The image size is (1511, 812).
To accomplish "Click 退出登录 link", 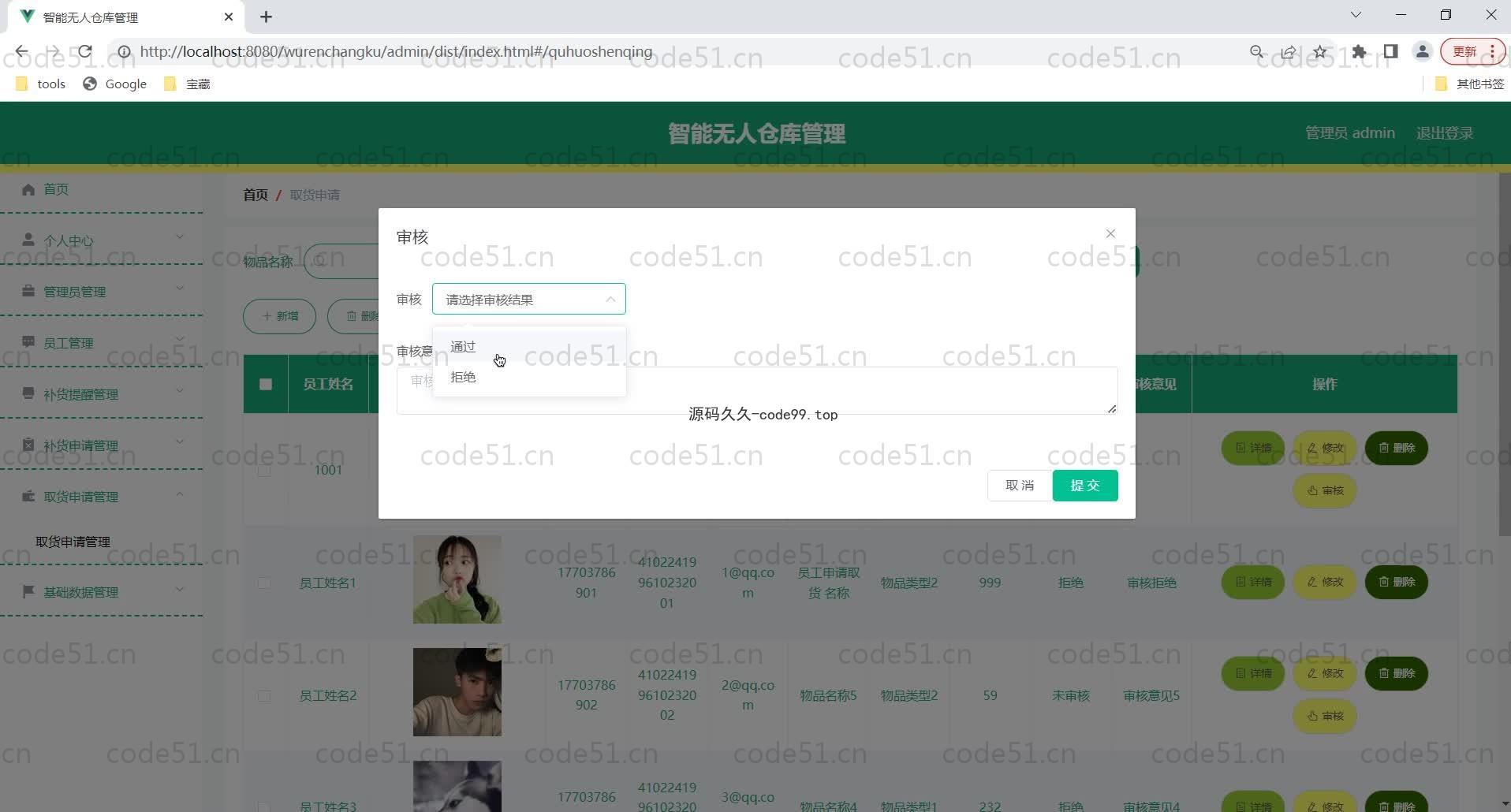I will coord(1445,133).
